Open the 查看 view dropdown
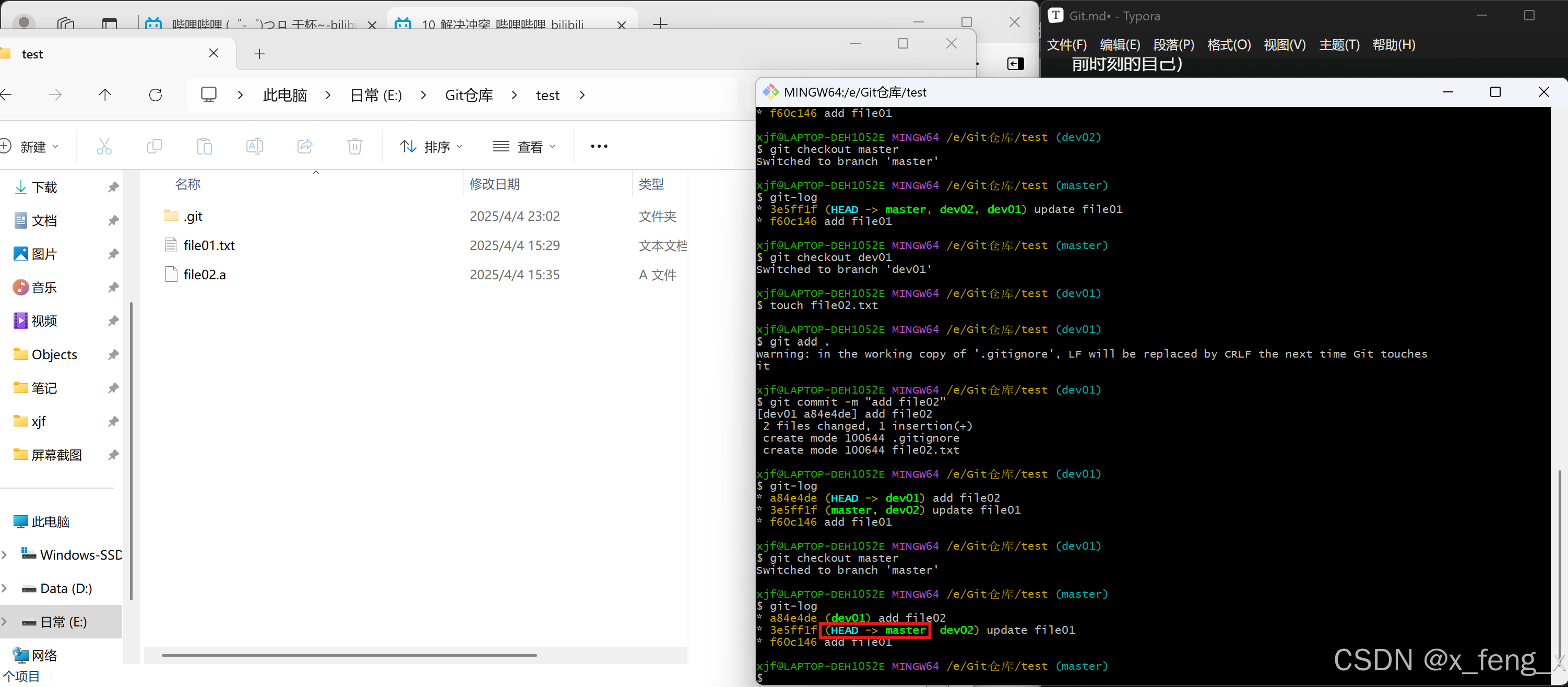Viewport: 1568px width, 687px height. [524, 147]
